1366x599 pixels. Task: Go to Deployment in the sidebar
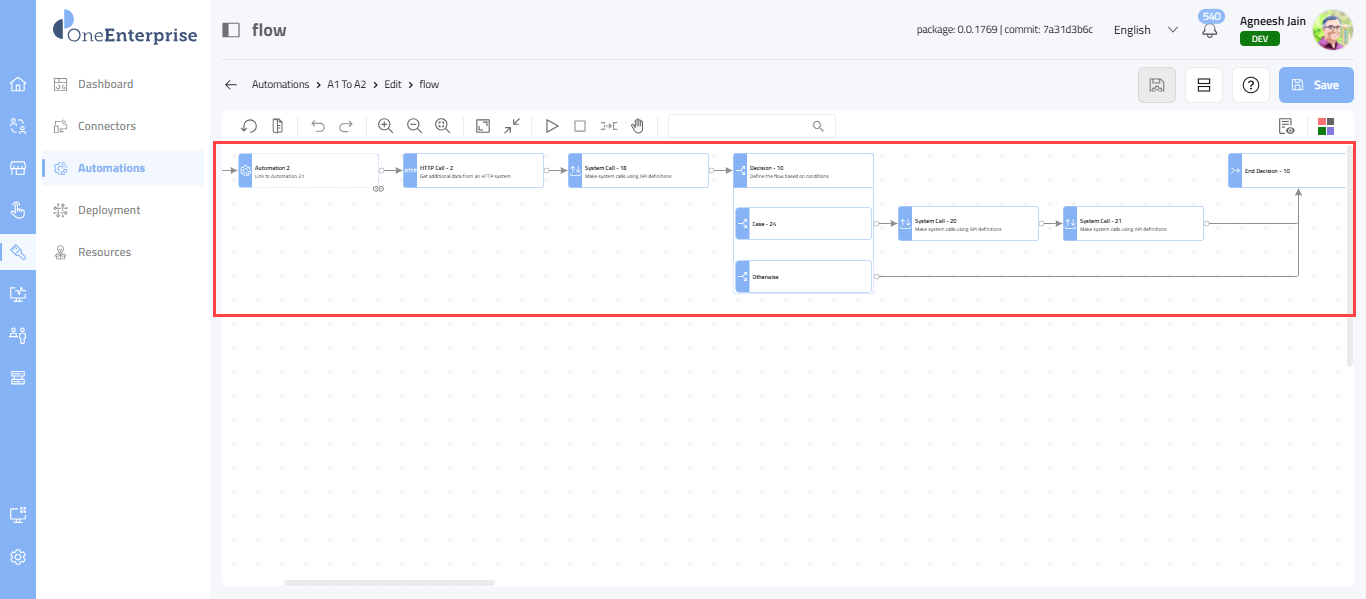(109, 210)
